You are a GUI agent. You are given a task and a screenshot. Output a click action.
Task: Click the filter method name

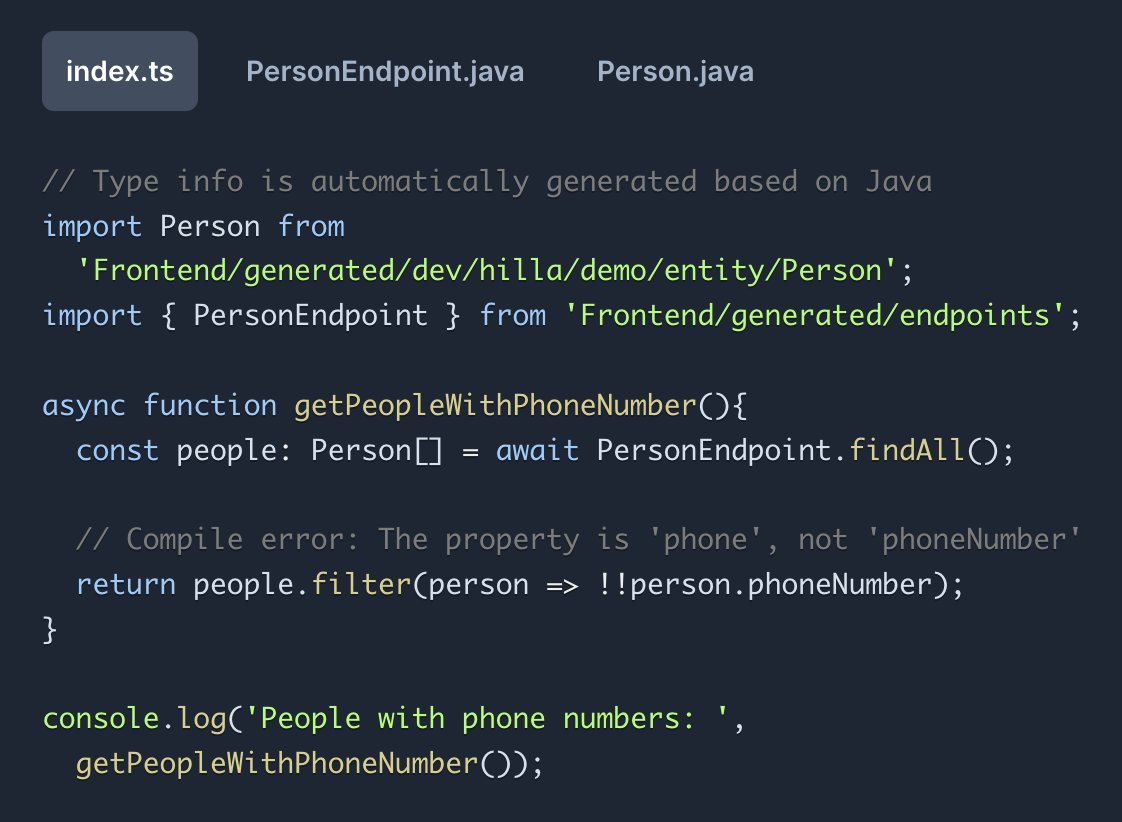pos(361,584)
